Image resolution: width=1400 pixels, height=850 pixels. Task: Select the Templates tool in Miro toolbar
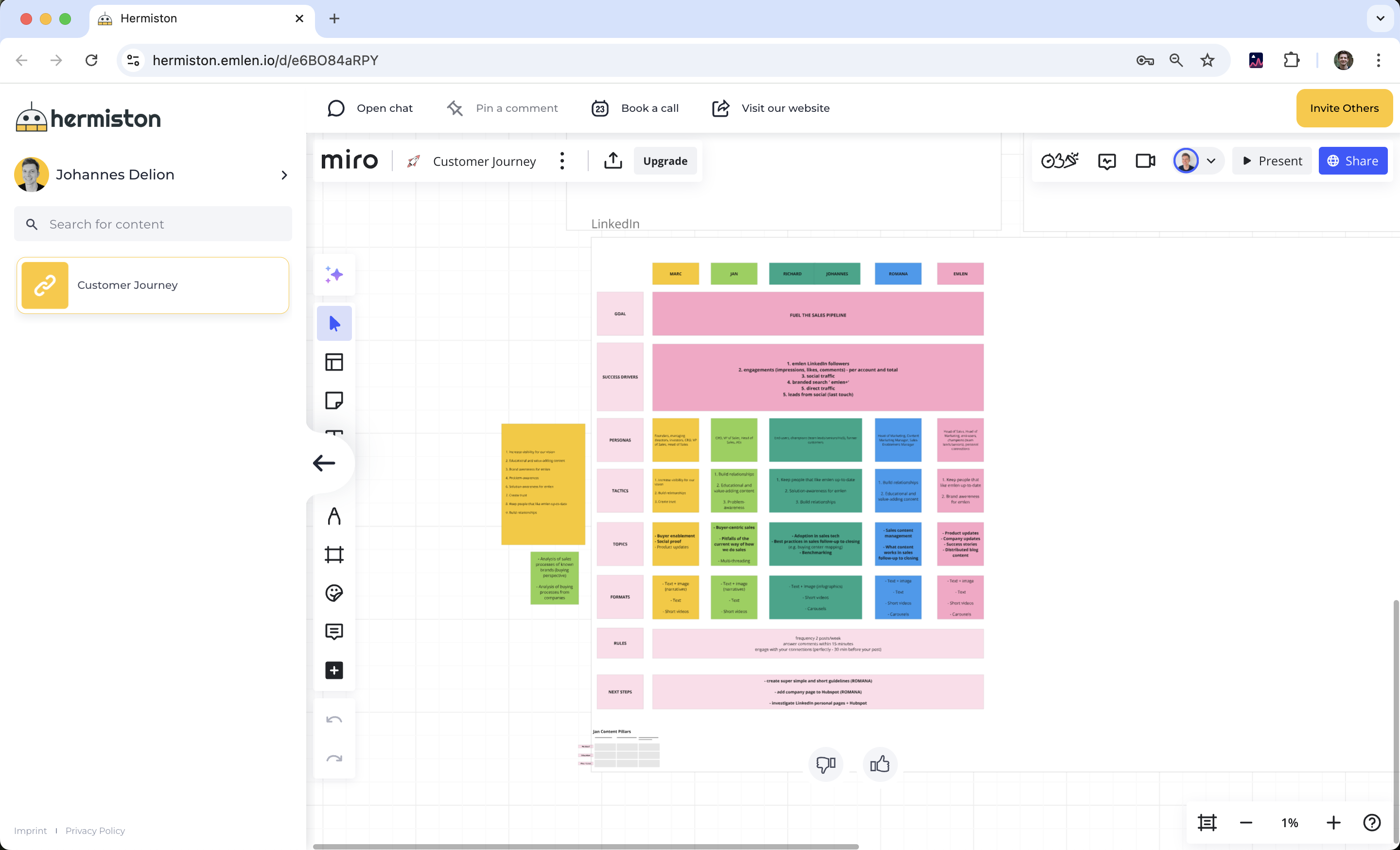pyautogui.click(x=334, y=362)
